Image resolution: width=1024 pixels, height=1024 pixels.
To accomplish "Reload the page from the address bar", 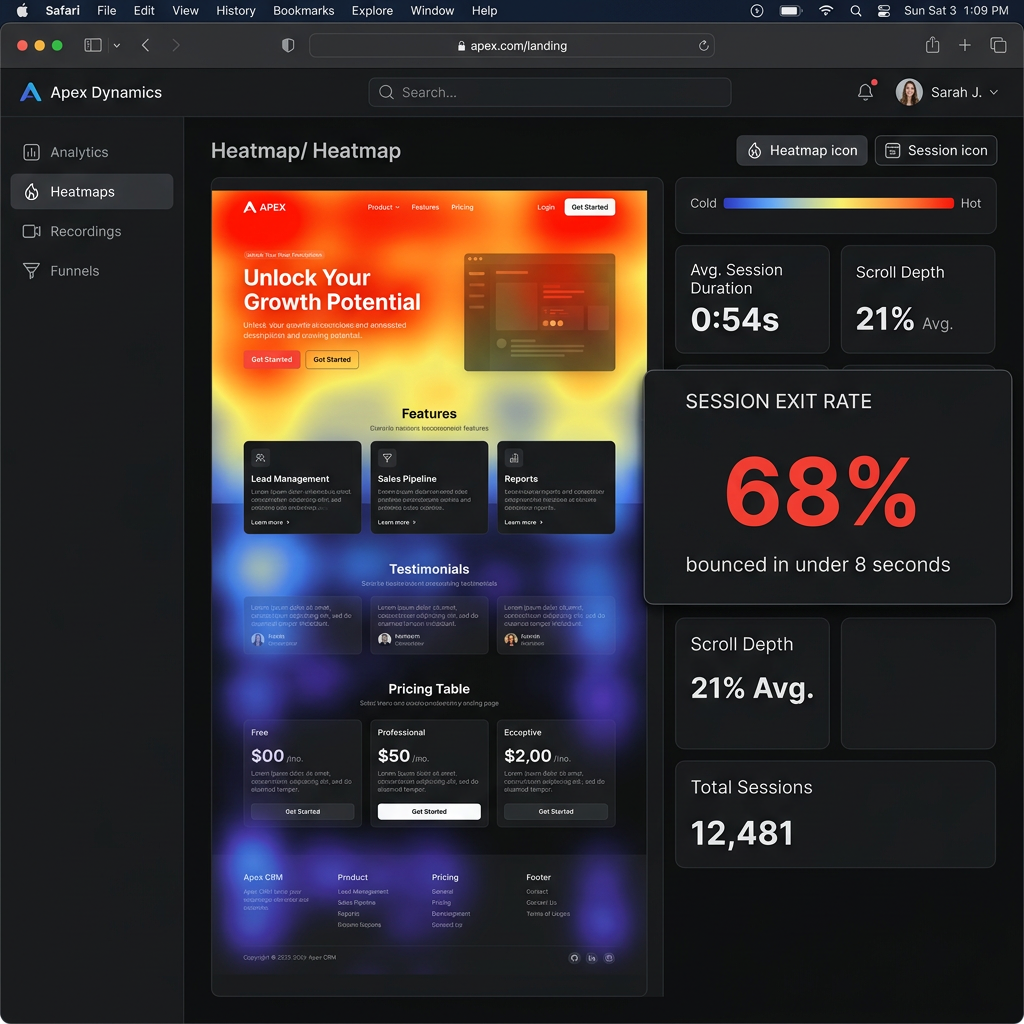I will point(703,45).
